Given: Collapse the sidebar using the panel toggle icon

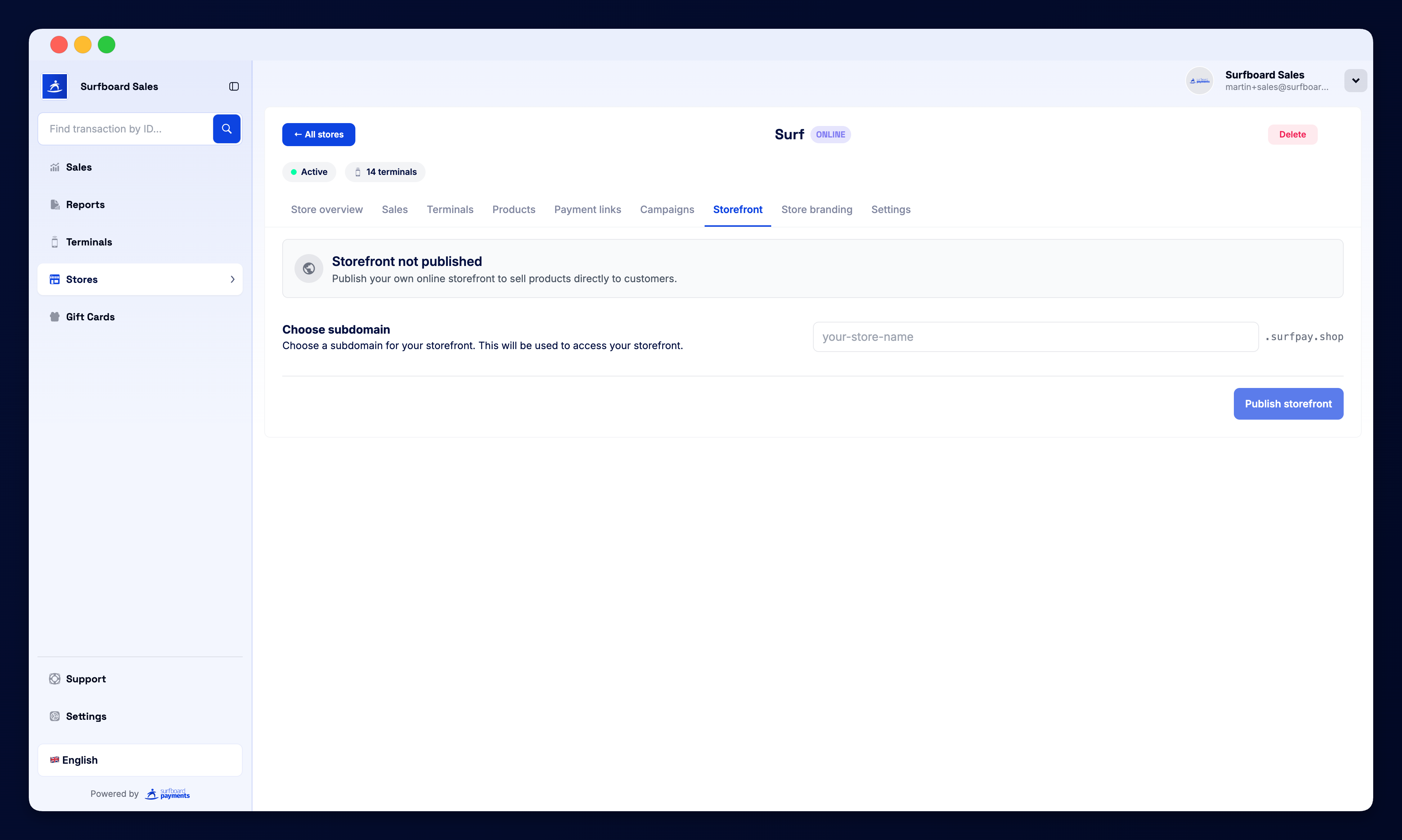Looking at the screenshot, I should pyautogui.click(x=234, y=86).
